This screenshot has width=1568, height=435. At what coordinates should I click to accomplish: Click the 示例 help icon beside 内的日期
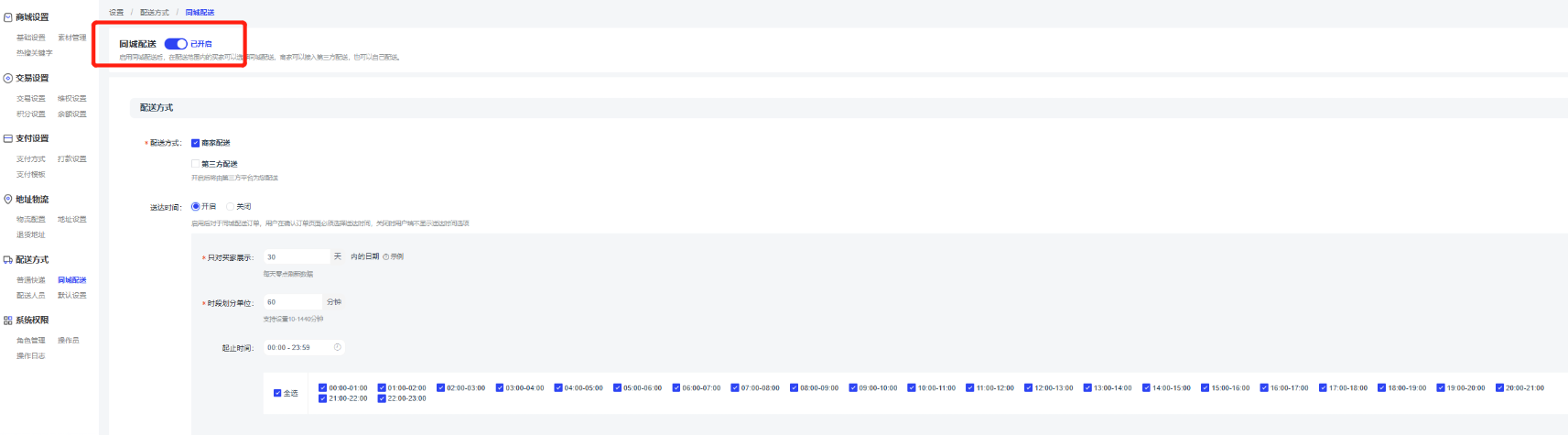click(x=385, y=256)
